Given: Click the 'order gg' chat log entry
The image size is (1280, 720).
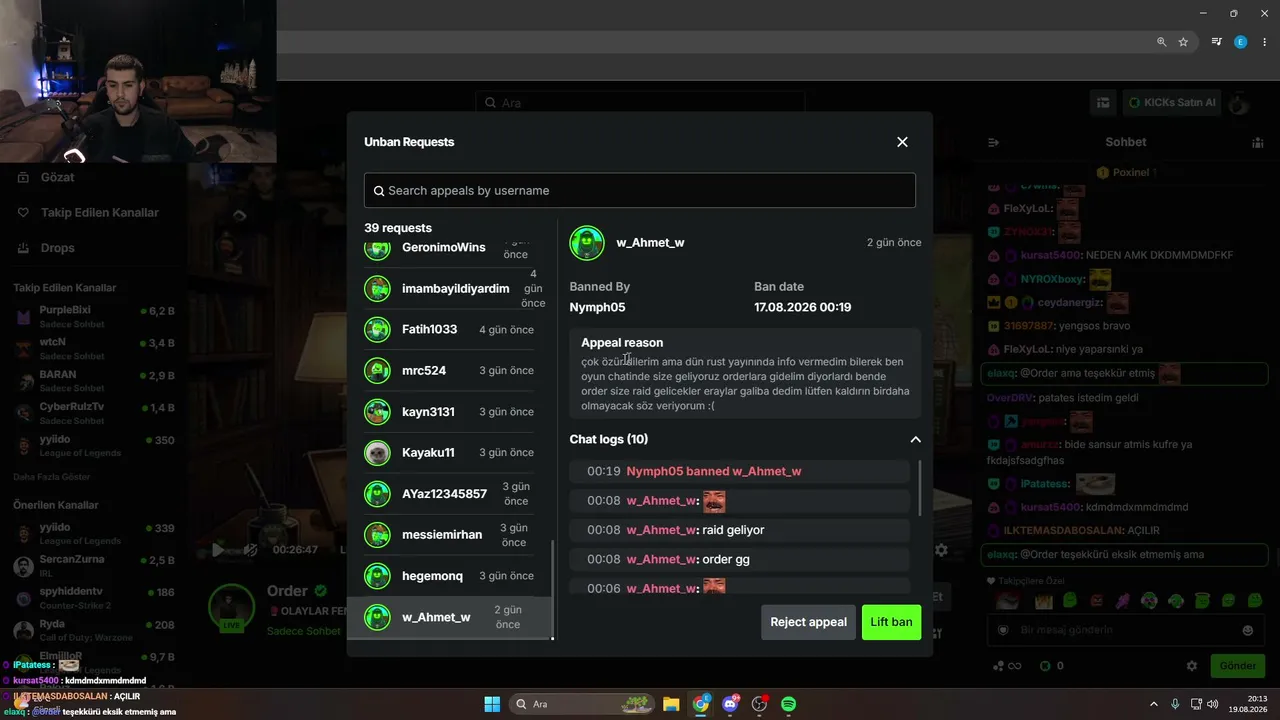Looking at the screenshot, I should tap(740, 559).
